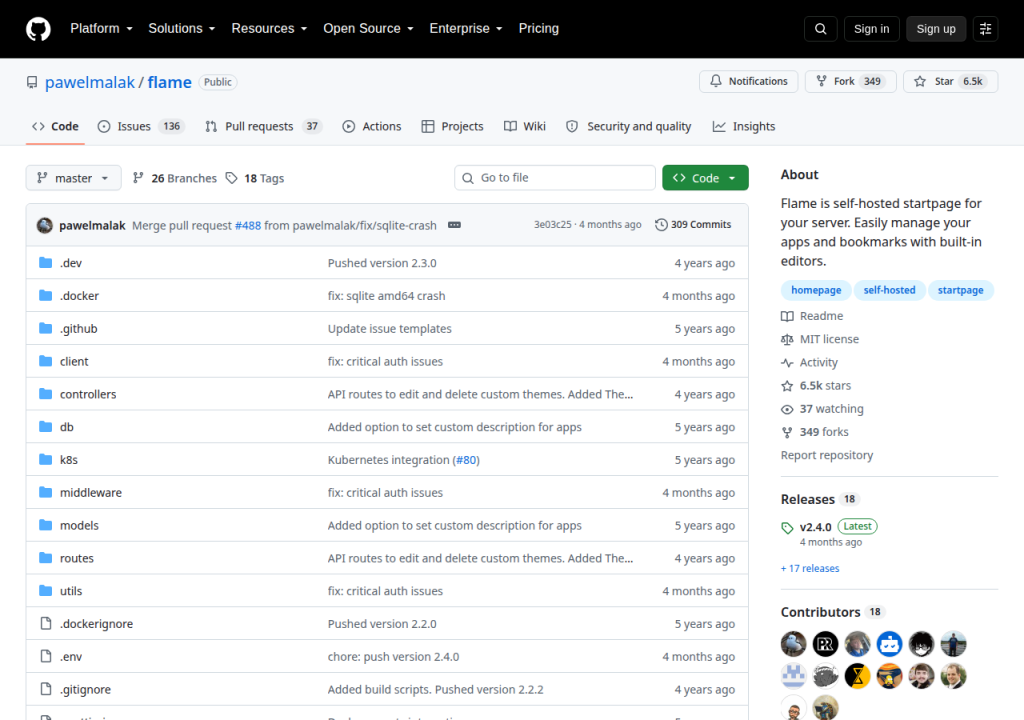Screen dimensions: 1024x720
Task: Switch to the Projects tab
Action: (453, 127)
